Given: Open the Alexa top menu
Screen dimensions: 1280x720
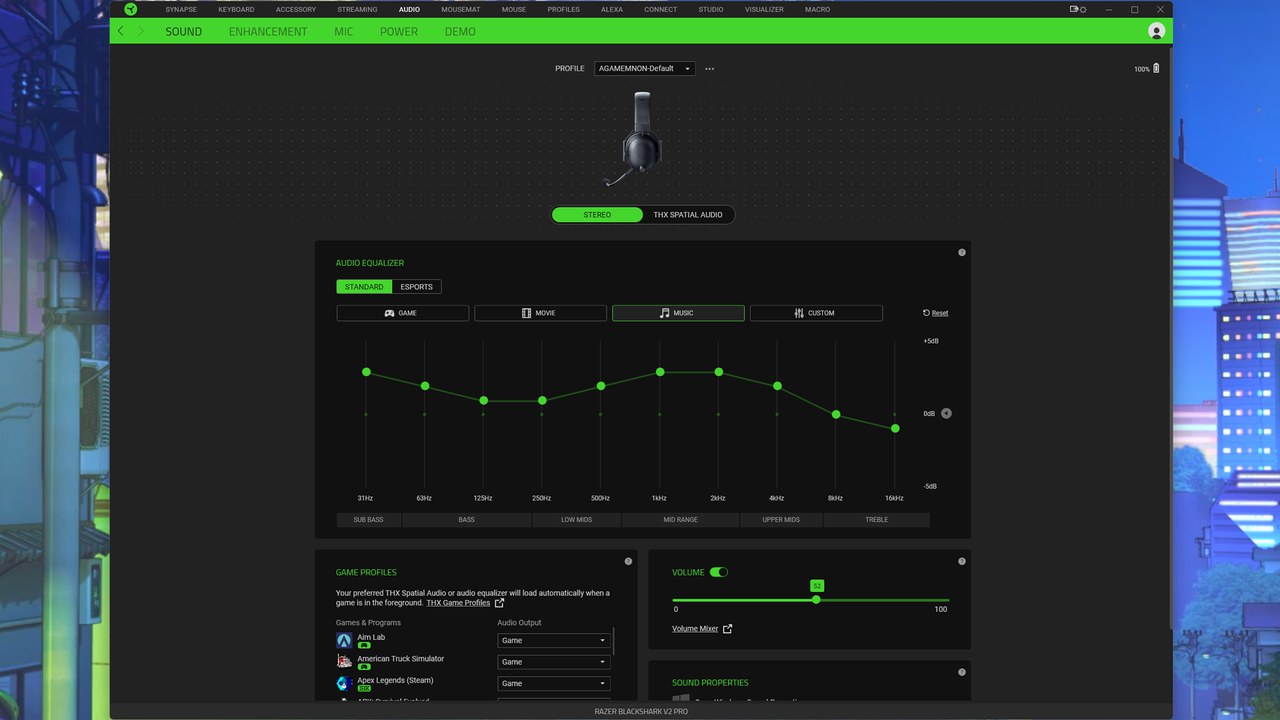Looking at the screenshot, I should tap(612, 9).
